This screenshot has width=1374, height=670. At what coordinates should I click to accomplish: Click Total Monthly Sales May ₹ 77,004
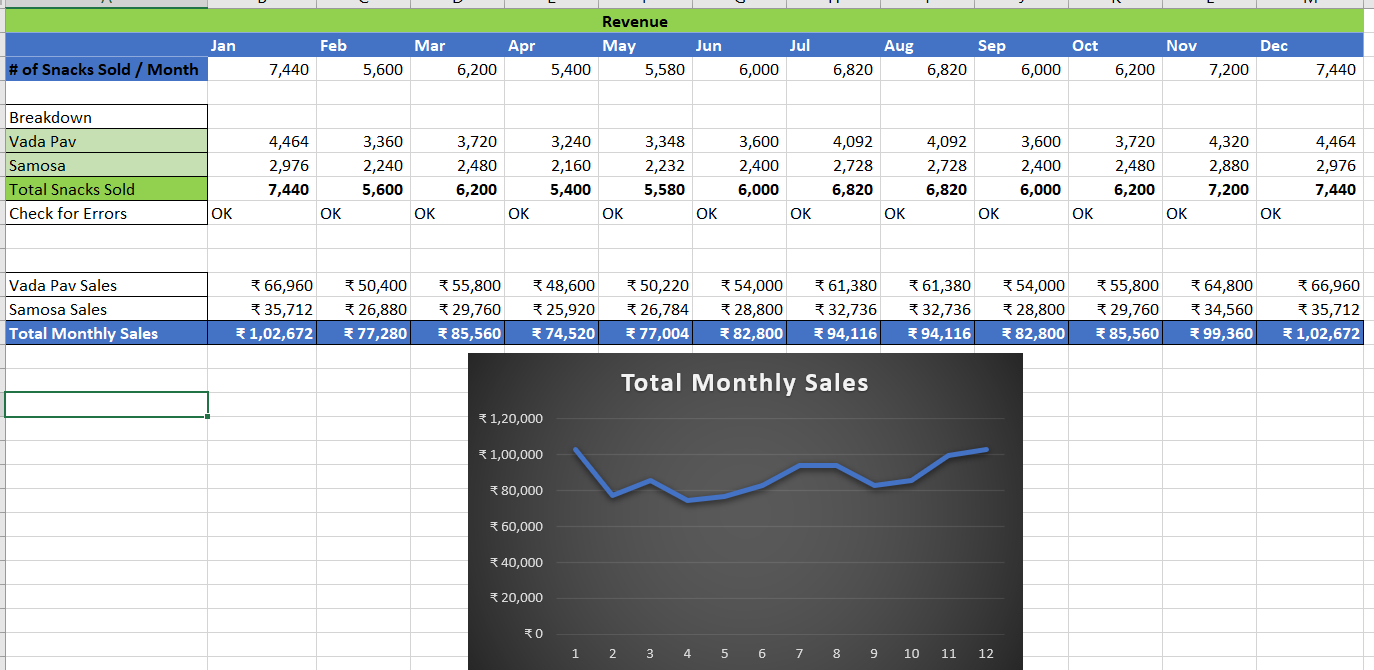645,333
